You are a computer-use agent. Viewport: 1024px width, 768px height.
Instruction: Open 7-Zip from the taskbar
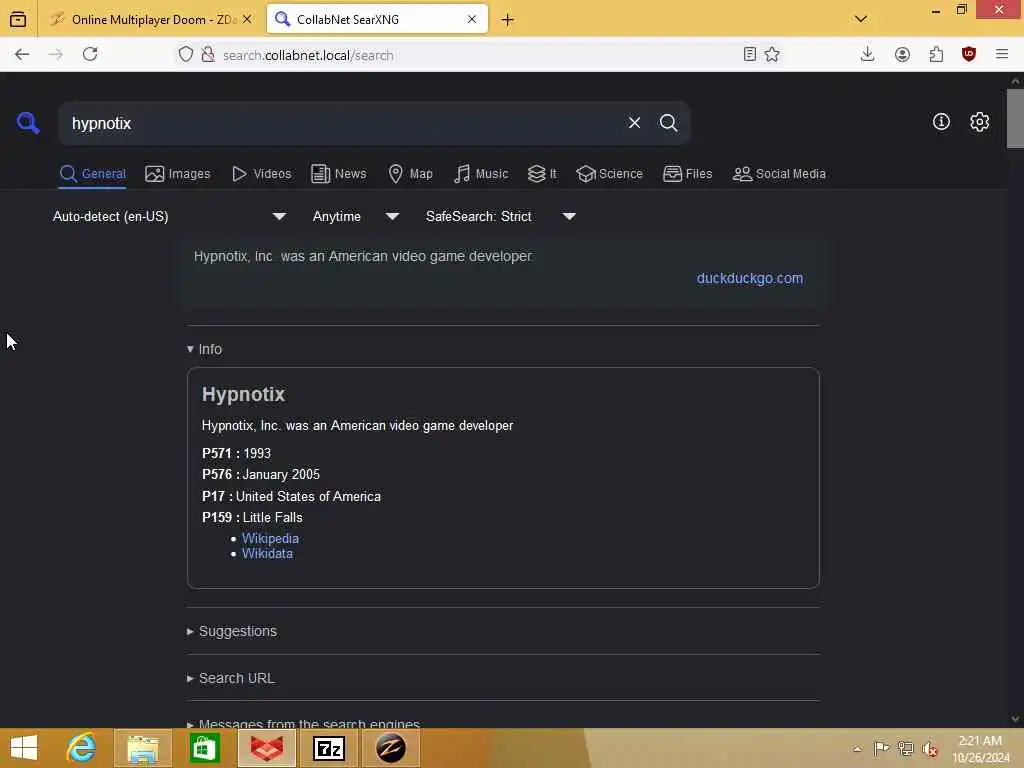tap(328, 748)
